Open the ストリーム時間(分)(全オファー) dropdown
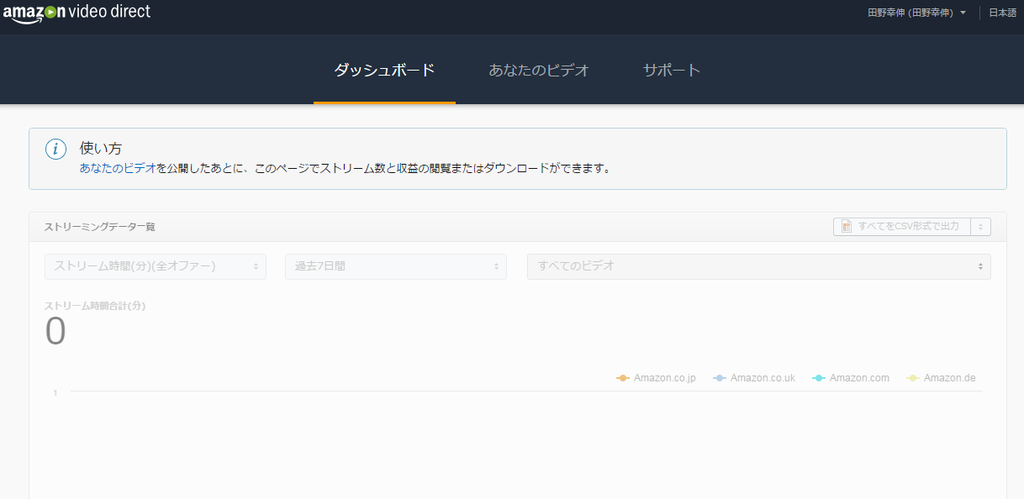The height and width of the screenshot is (499, 1024). click(x=155, y=266)
